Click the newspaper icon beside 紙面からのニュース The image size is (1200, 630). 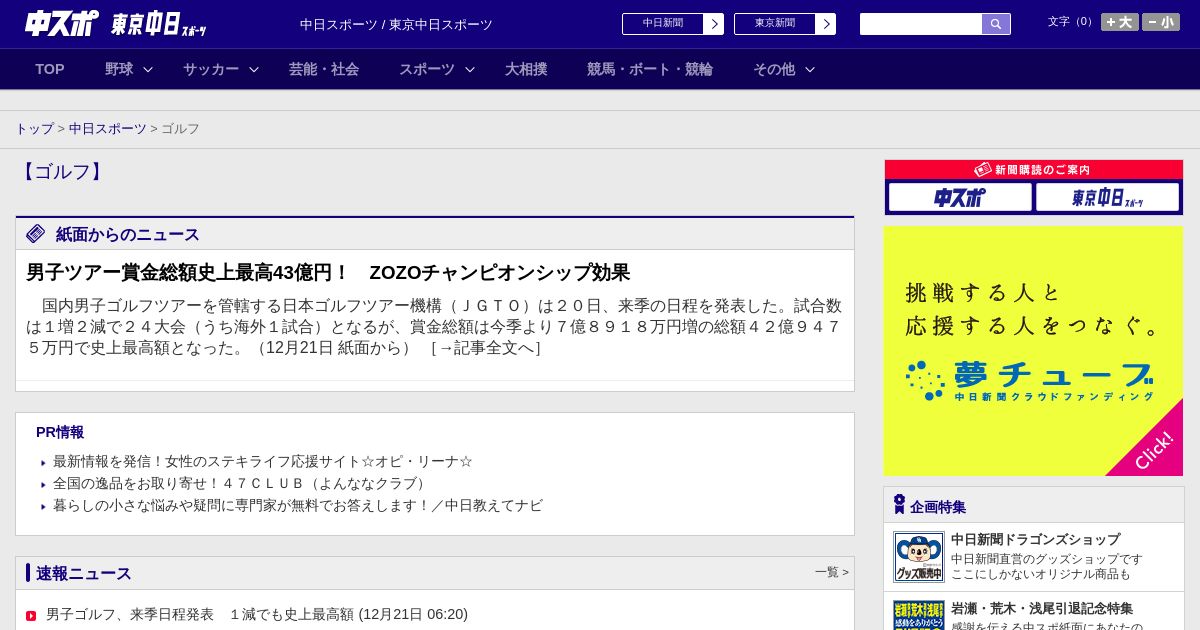coord(36,233)
